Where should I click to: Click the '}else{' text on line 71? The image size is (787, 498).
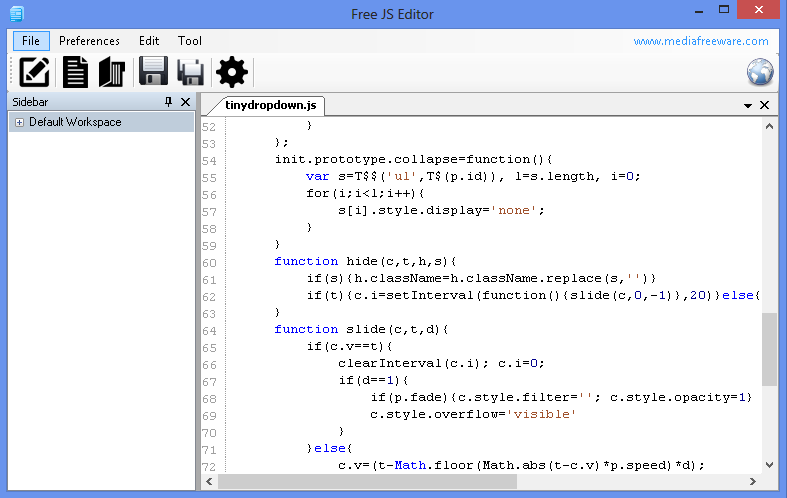pos(330,448)
